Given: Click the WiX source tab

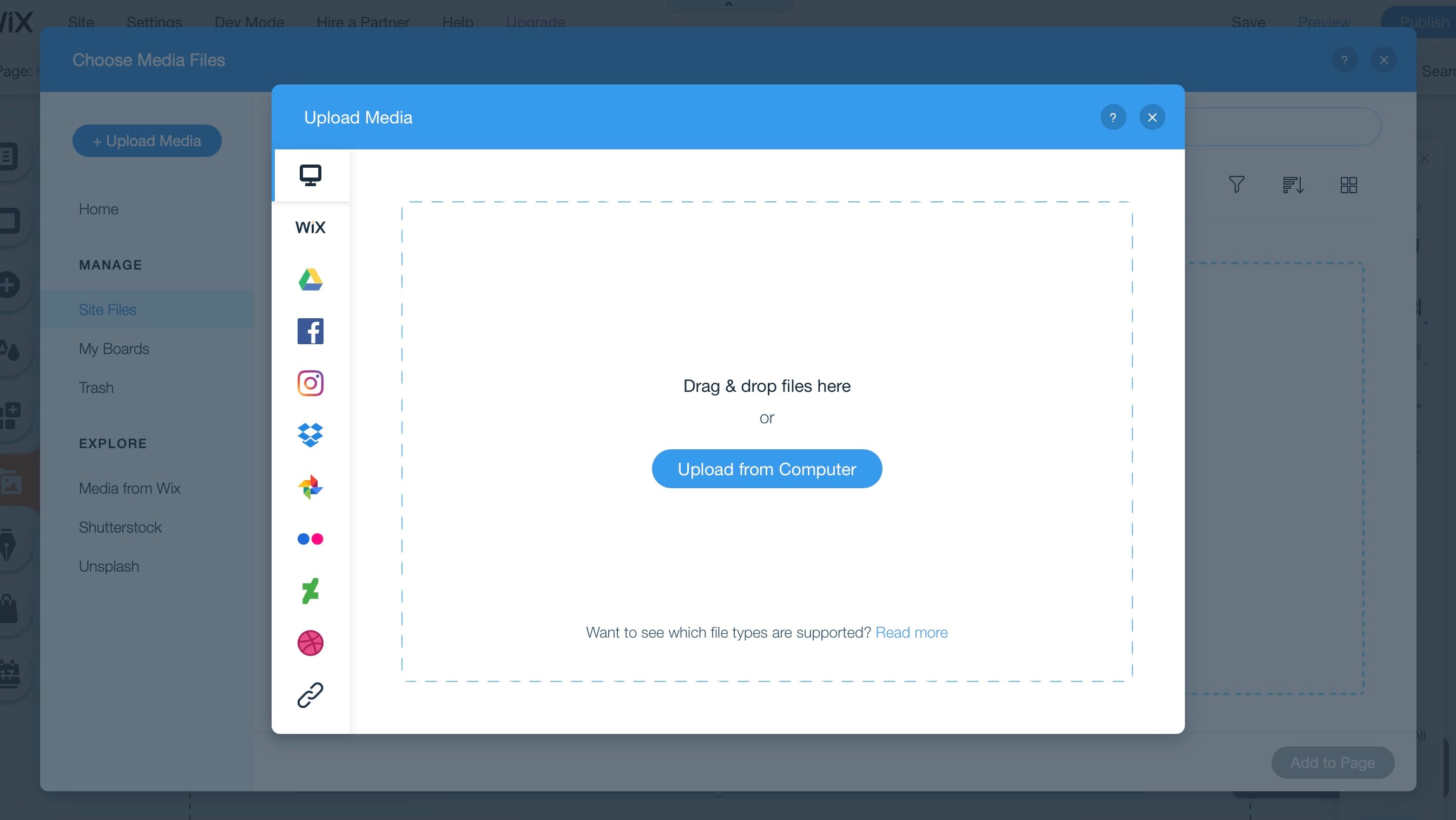Looking at the screenshot, I should [x=311, y=227].
